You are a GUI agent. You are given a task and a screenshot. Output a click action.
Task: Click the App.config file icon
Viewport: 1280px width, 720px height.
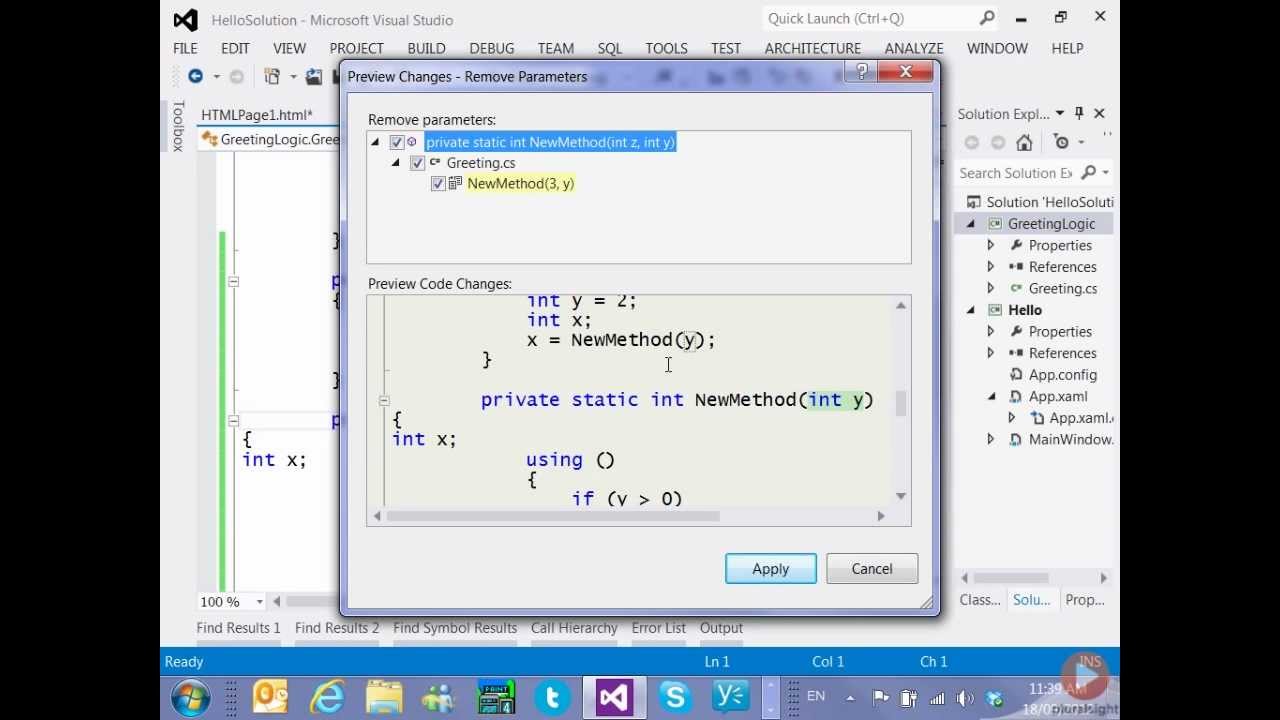coord(1016,375)
